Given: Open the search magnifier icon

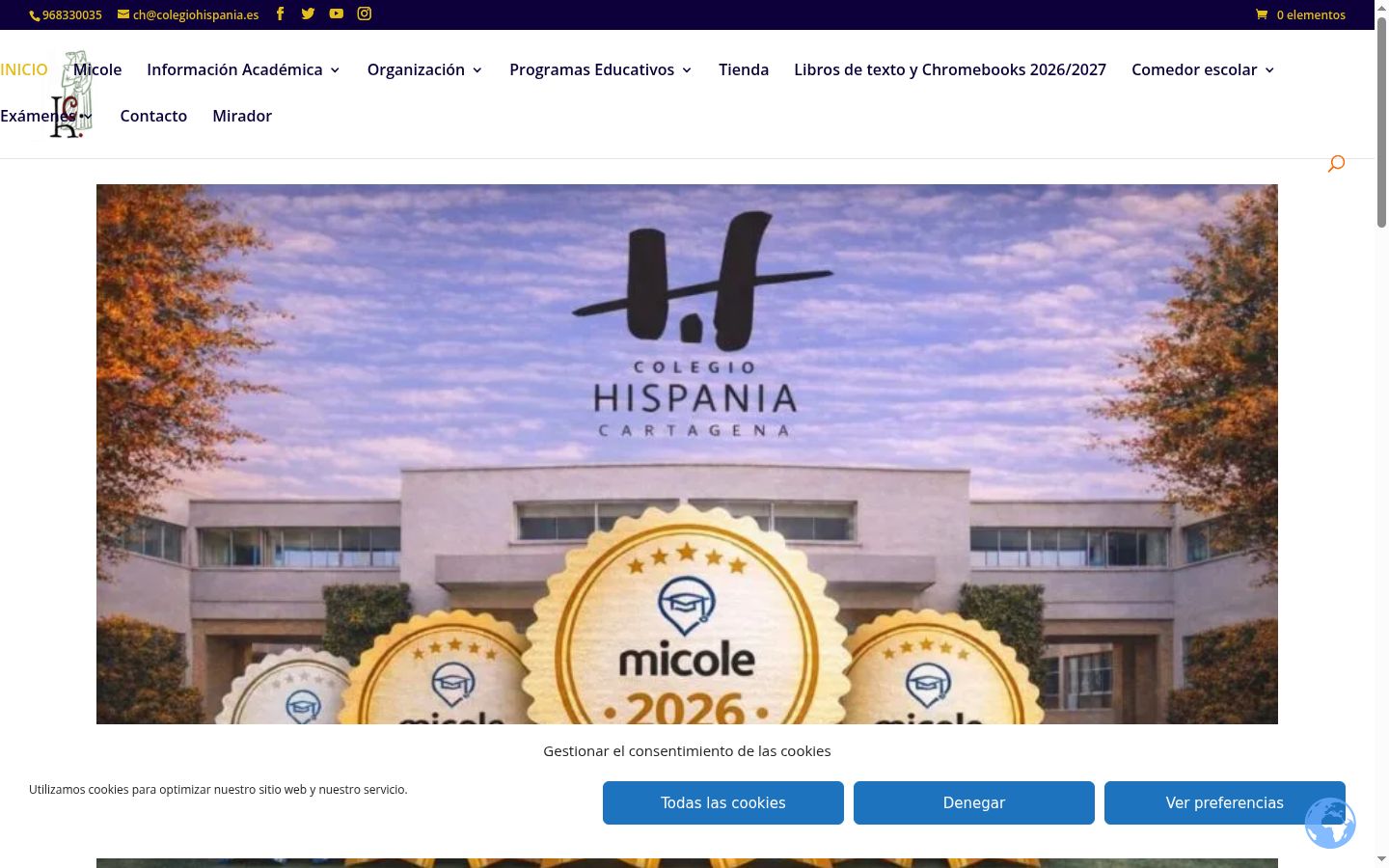Looking at the screenshot, I should click(x=1336, y=164).
